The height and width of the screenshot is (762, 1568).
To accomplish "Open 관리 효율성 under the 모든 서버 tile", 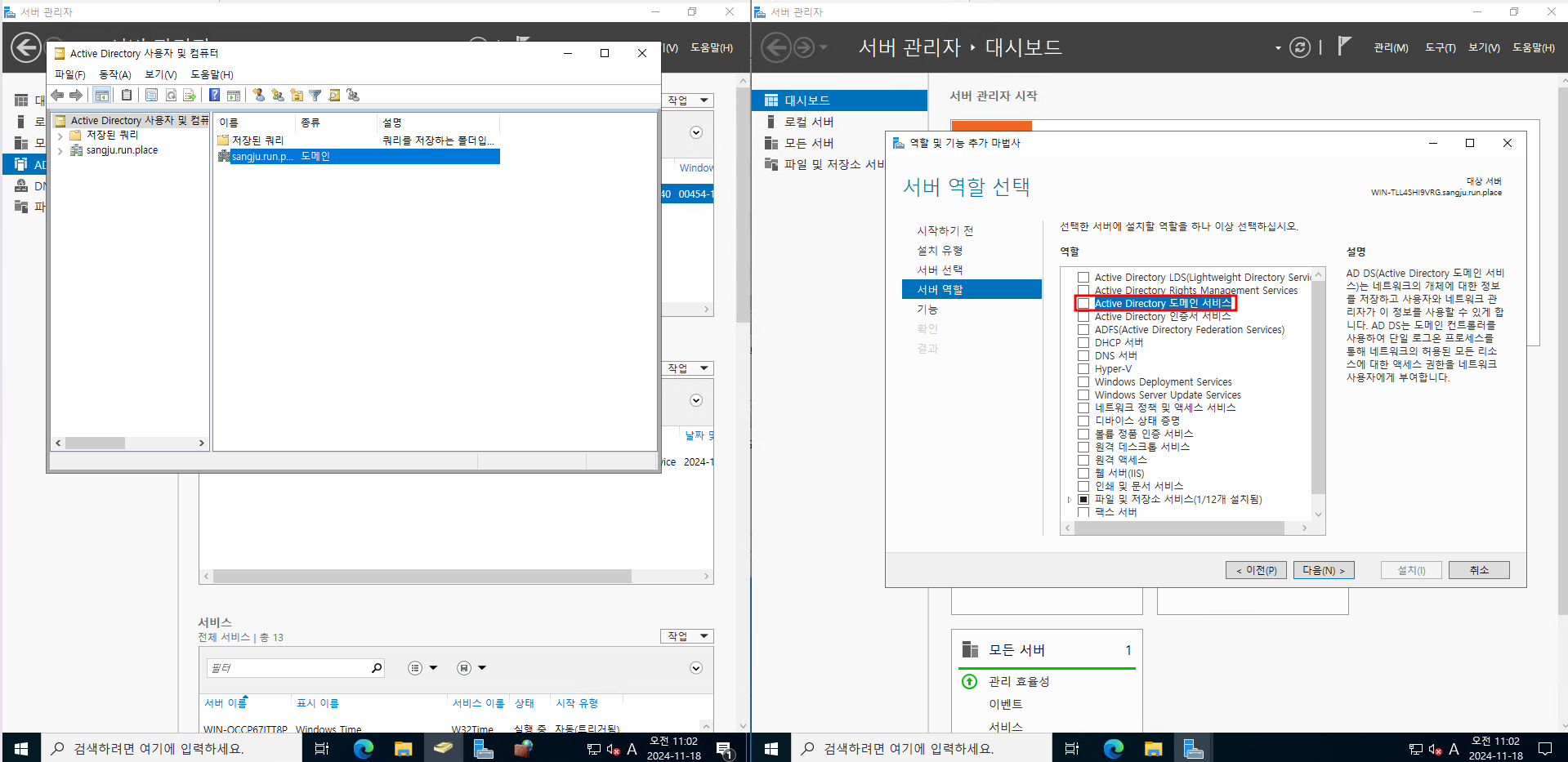I will click(1019, 681).
